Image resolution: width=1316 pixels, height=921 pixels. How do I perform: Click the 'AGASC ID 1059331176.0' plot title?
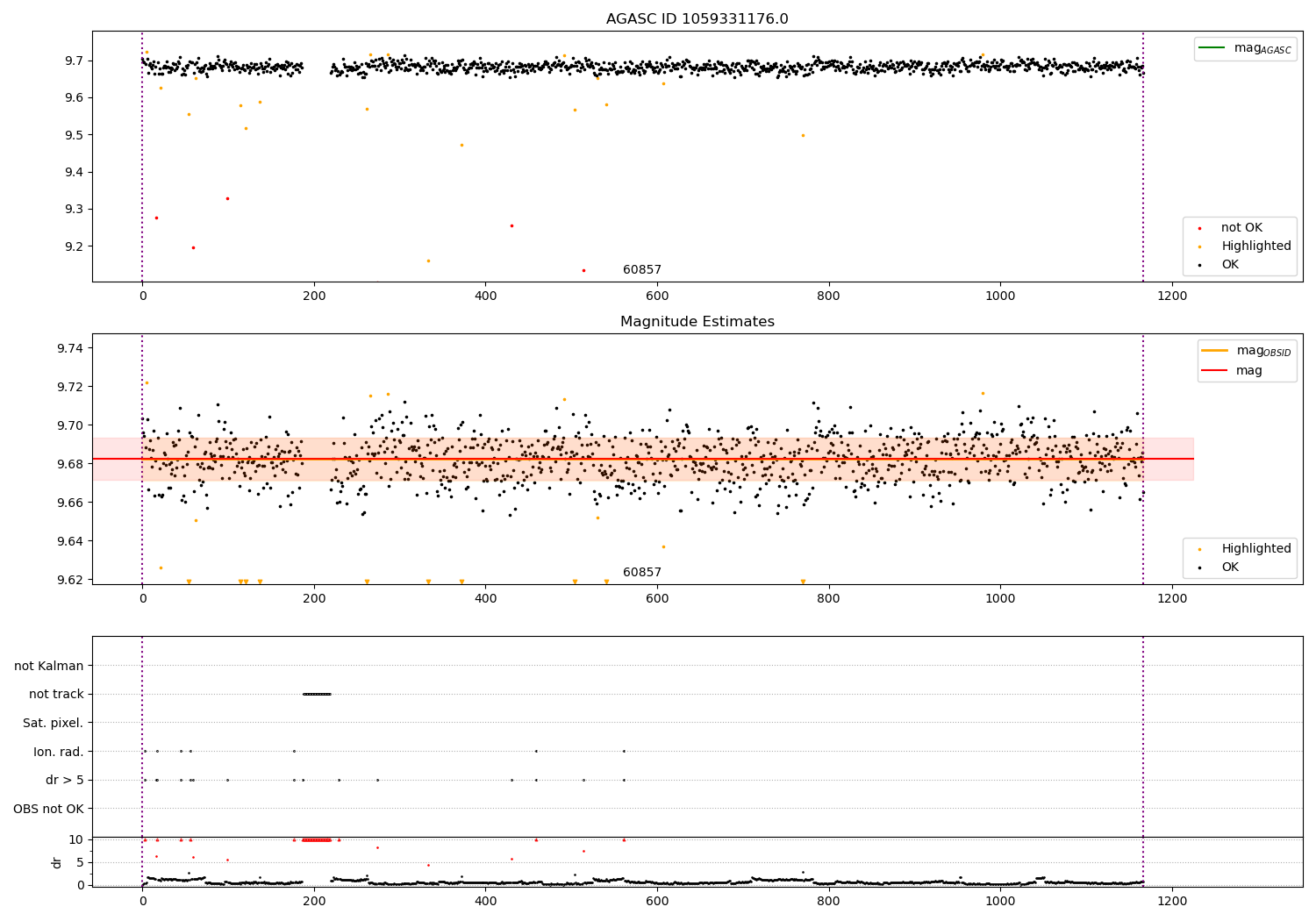click(697, 19)
